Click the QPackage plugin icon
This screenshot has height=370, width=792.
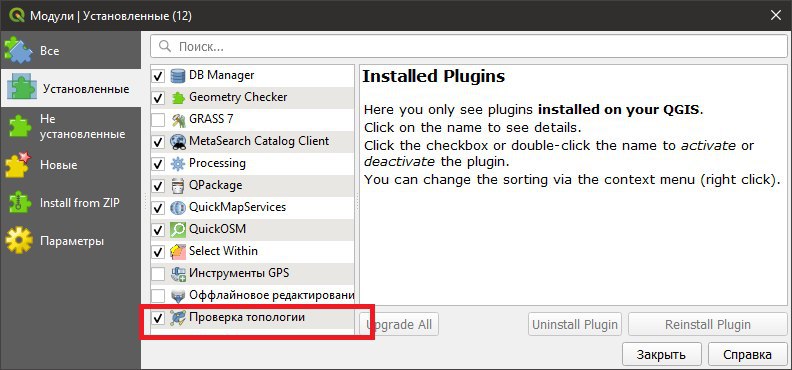[178, 186]
